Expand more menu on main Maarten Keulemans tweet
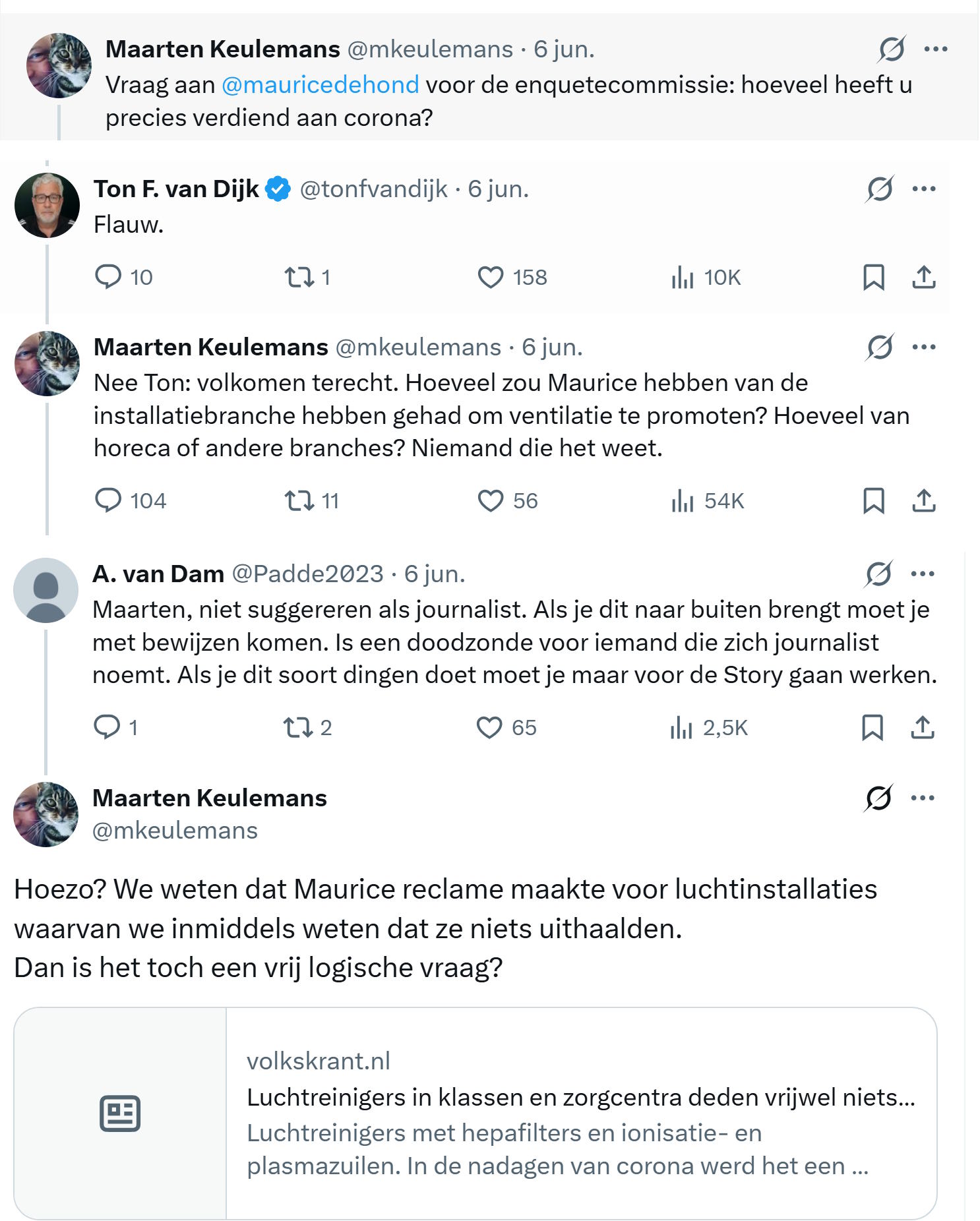 [923, 798]
